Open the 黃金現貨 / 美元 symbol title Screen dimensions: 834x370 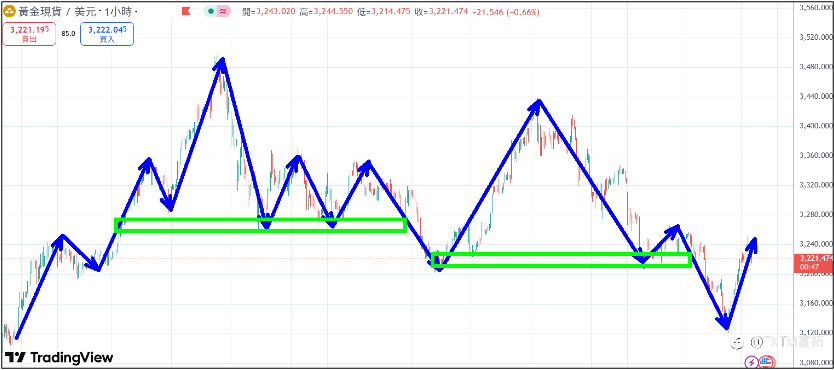pyautogui.click(x=58, y=11)
